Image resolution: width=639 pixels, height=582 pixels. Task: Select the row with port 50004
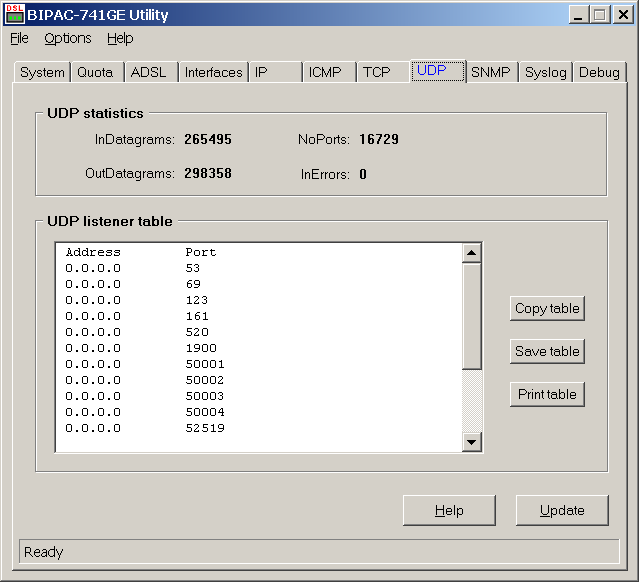[259, 412]
